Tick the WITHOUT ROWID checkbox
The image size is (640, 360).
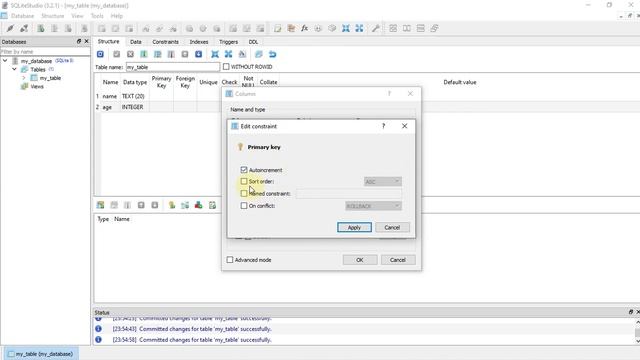coord(226,67)
